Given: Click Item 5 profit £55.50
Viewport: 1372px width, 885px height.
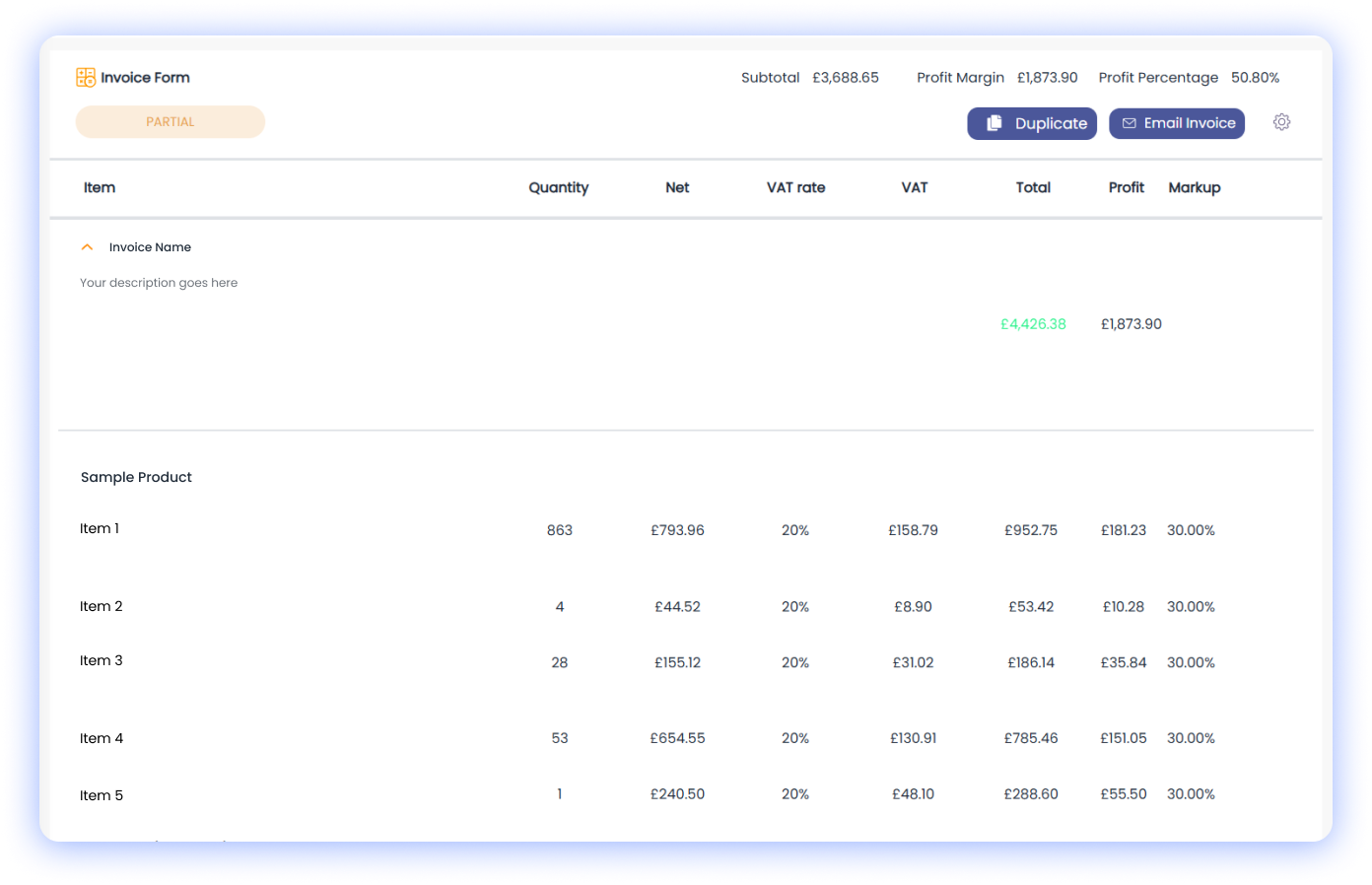Looking at the screenshot, I should (x=1124, y=794).
